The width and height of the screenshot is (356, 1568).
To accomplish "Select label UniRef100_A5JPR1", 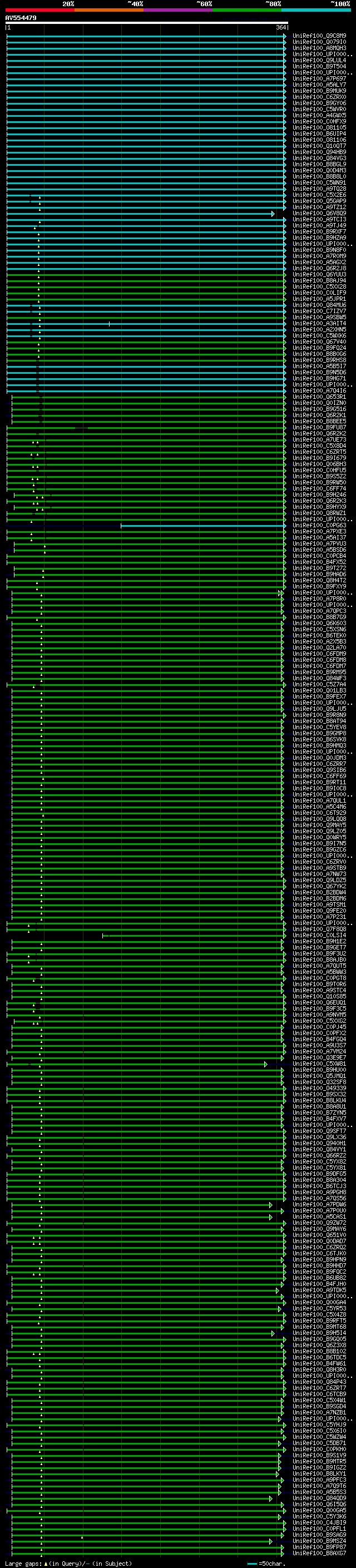I will click(319, 299).
